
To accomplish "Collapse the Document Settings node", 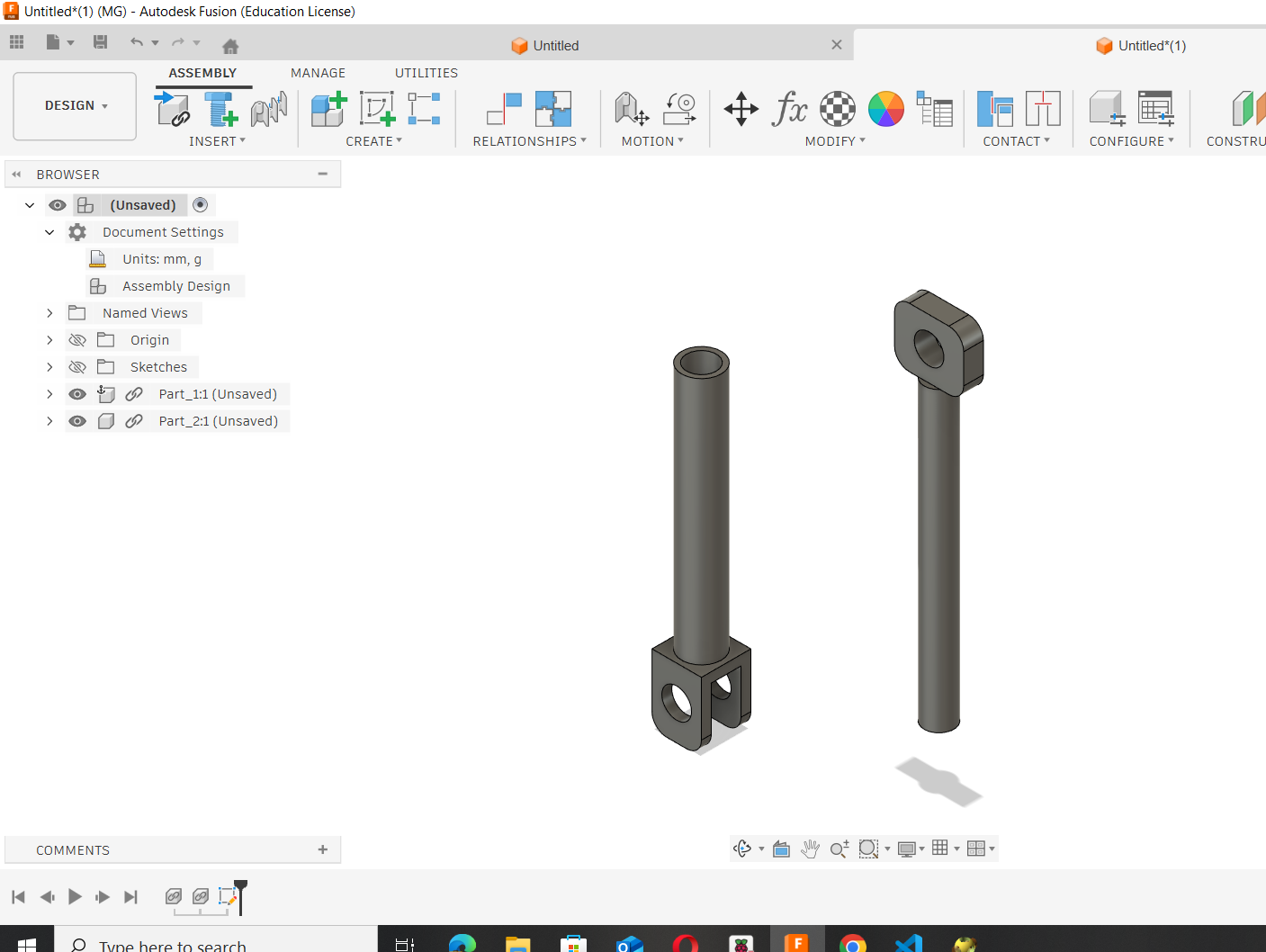I will click(49, 232).
